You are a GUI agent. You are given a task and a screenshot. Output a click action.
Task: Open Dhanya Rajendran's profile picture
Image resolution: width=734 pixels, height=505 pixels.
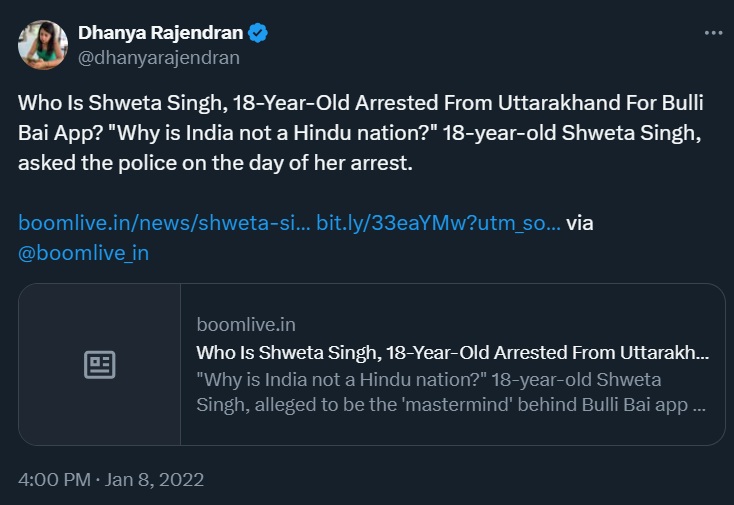41,45
